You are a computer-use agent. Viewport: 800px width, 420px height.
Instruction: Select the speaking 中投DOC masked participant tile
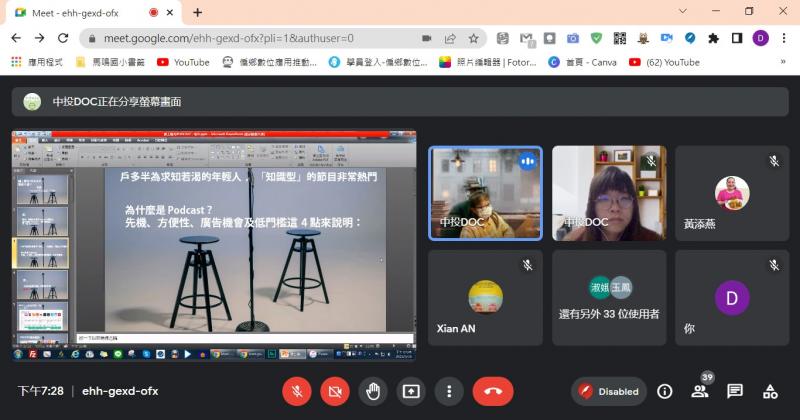486,193
